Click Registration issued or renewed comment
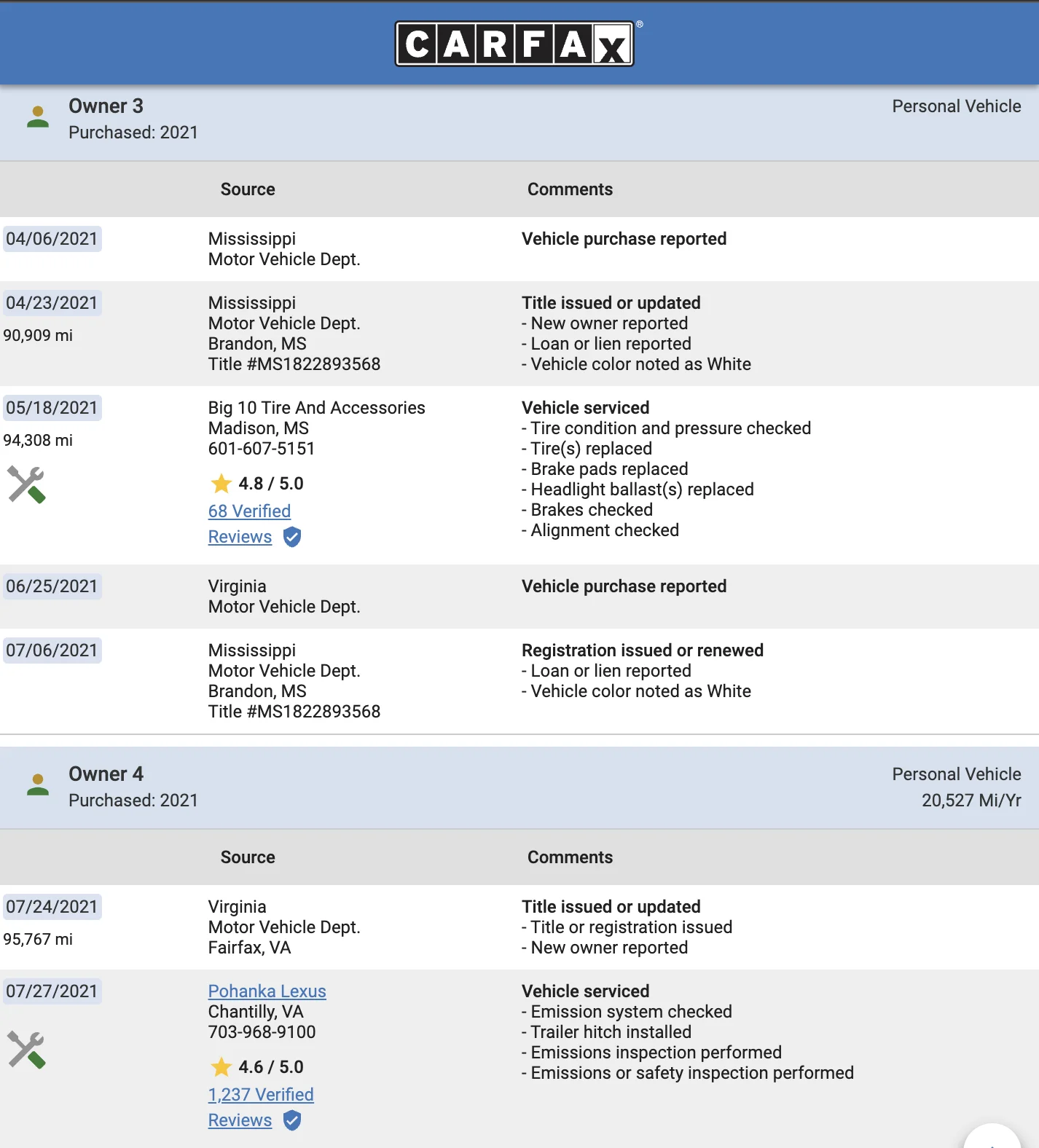1039x1148 pixels. pyautogui.click(x=643, y=650)
